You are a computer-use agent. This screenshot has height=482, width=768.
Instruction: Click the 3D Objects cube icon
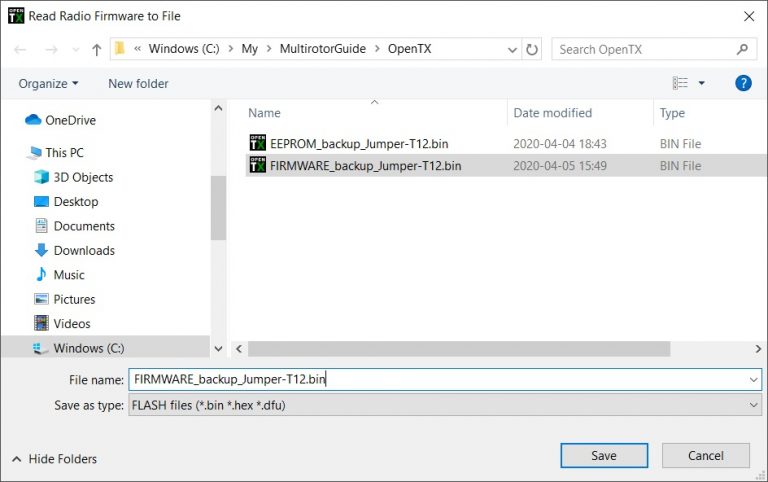point(42,177)
